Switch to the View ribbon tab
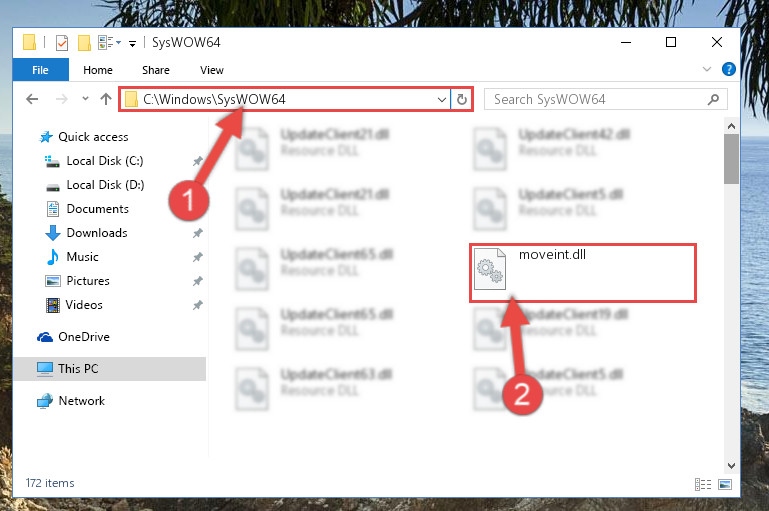769x511 pixels. pos(211,70)
